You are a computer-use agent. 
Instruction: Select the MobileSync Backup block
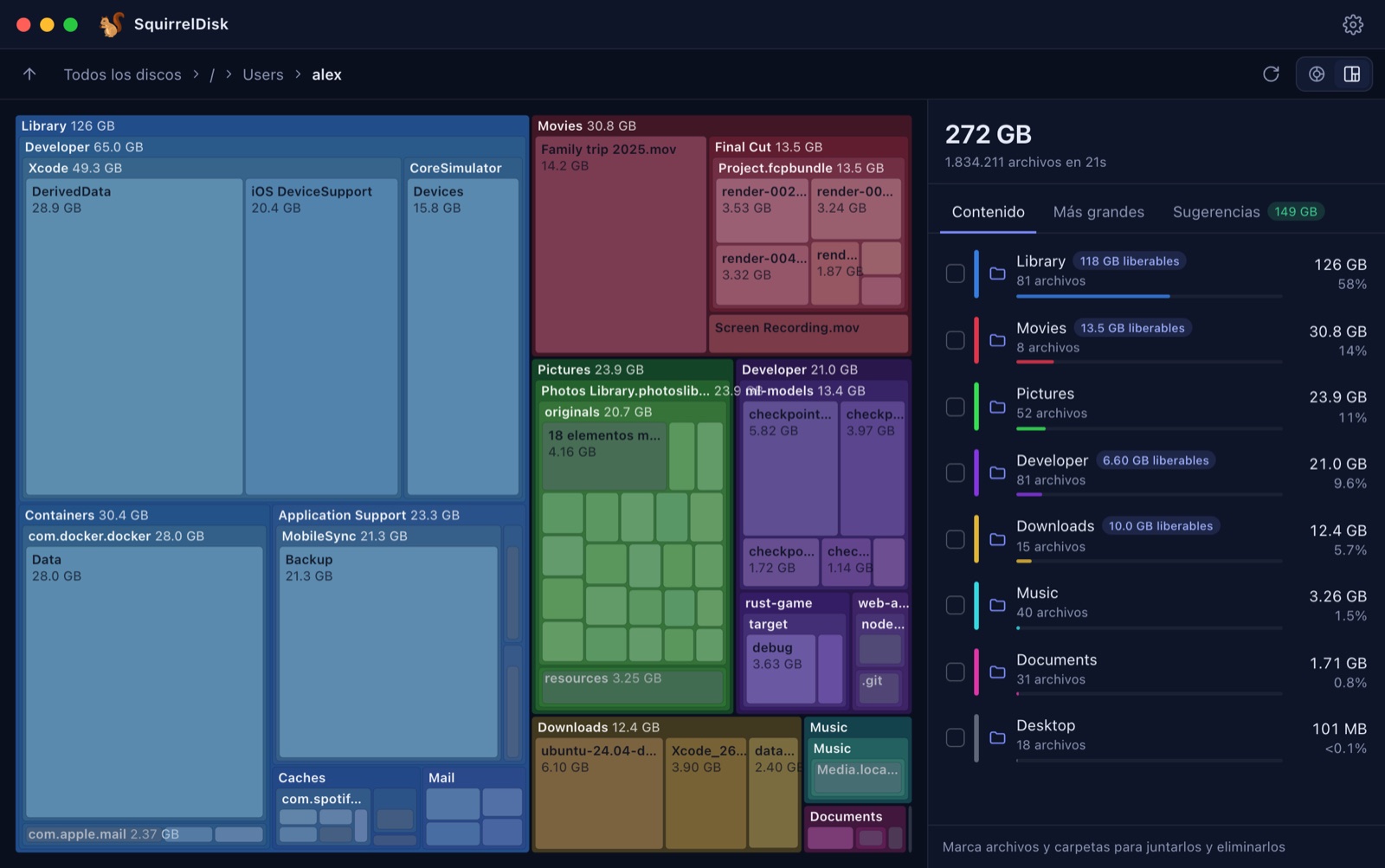tap(389, 653)
